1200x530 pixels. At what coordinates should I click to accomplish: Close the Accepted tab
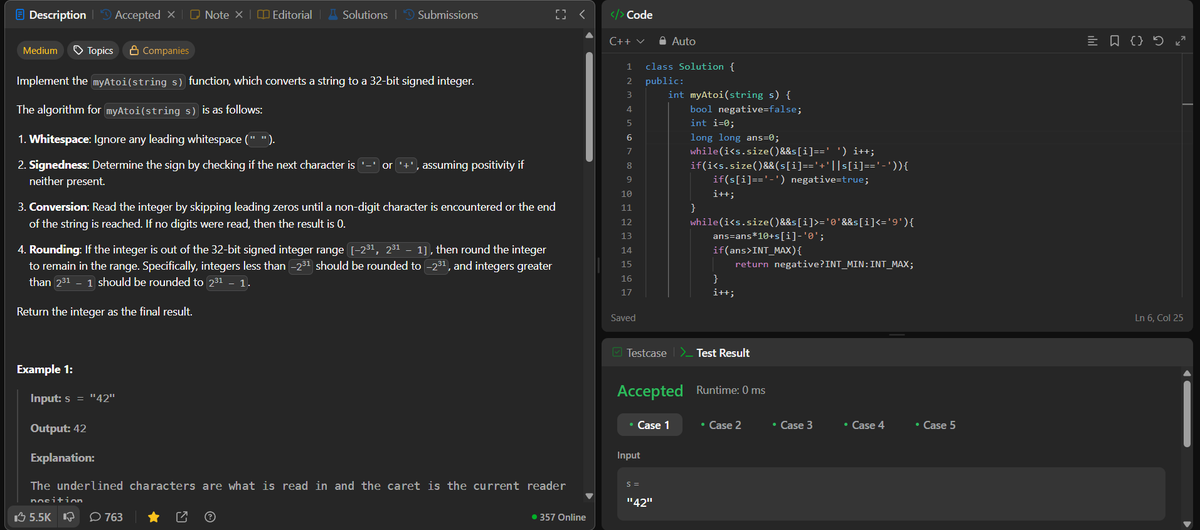[x=171, y=15]
